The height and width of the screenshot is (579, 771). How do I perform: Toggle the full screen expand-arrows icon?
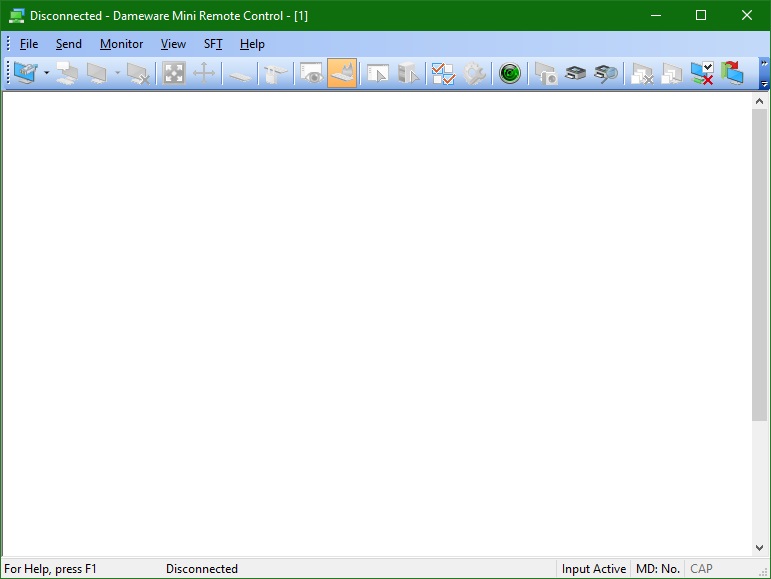[x=174, y=73]
